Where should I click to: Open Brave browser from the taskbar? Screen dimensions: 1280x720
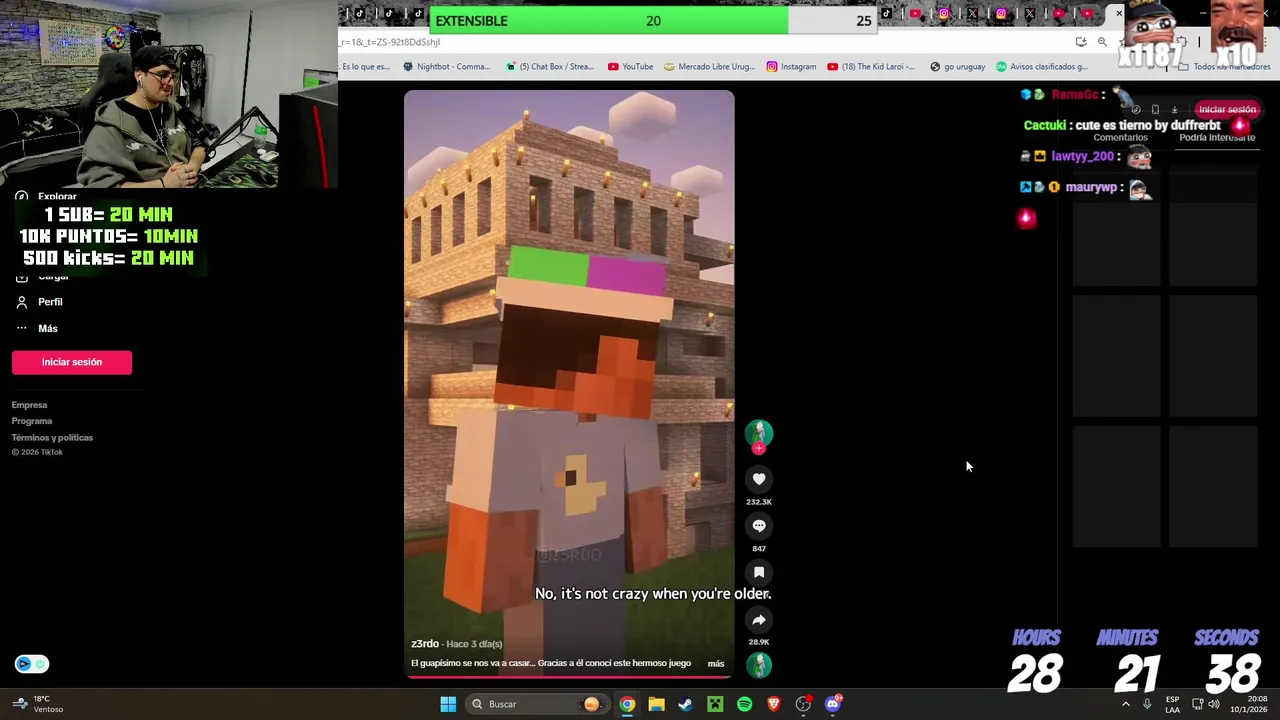click(774, 704)
